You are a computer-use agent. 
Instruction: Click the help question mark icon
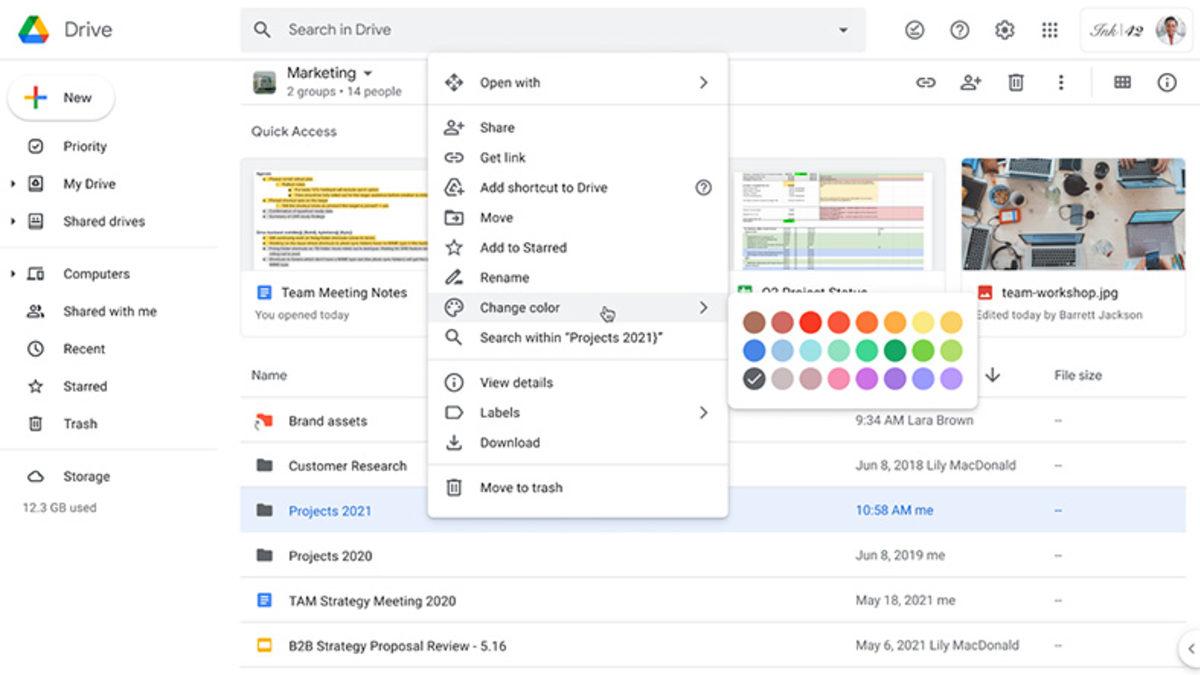tap(959, 29)
